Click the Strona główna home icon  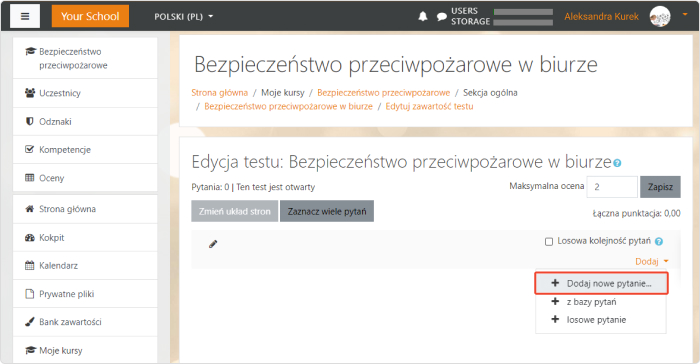pos(29,209)
